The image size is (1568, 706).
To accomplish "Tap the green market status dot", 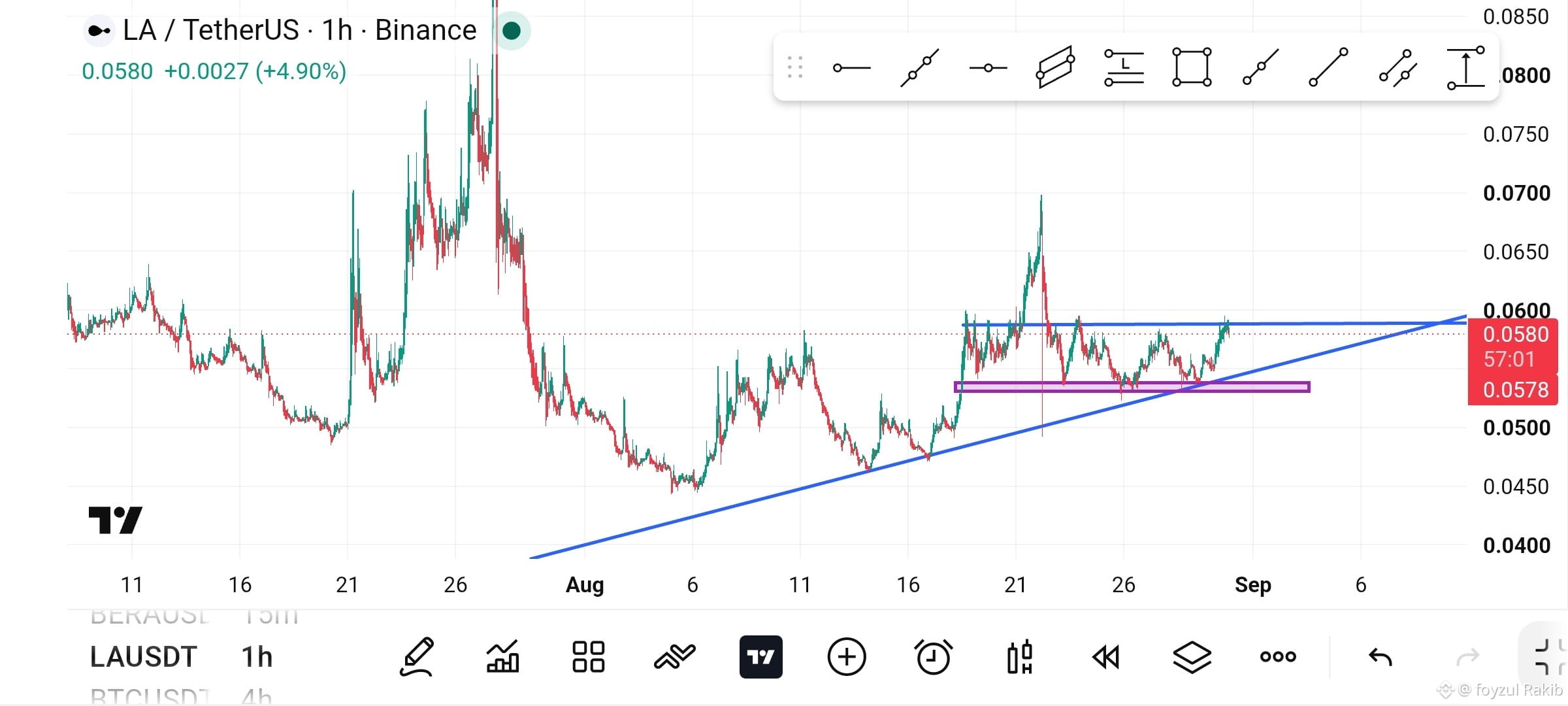I will tap(512, 31).
